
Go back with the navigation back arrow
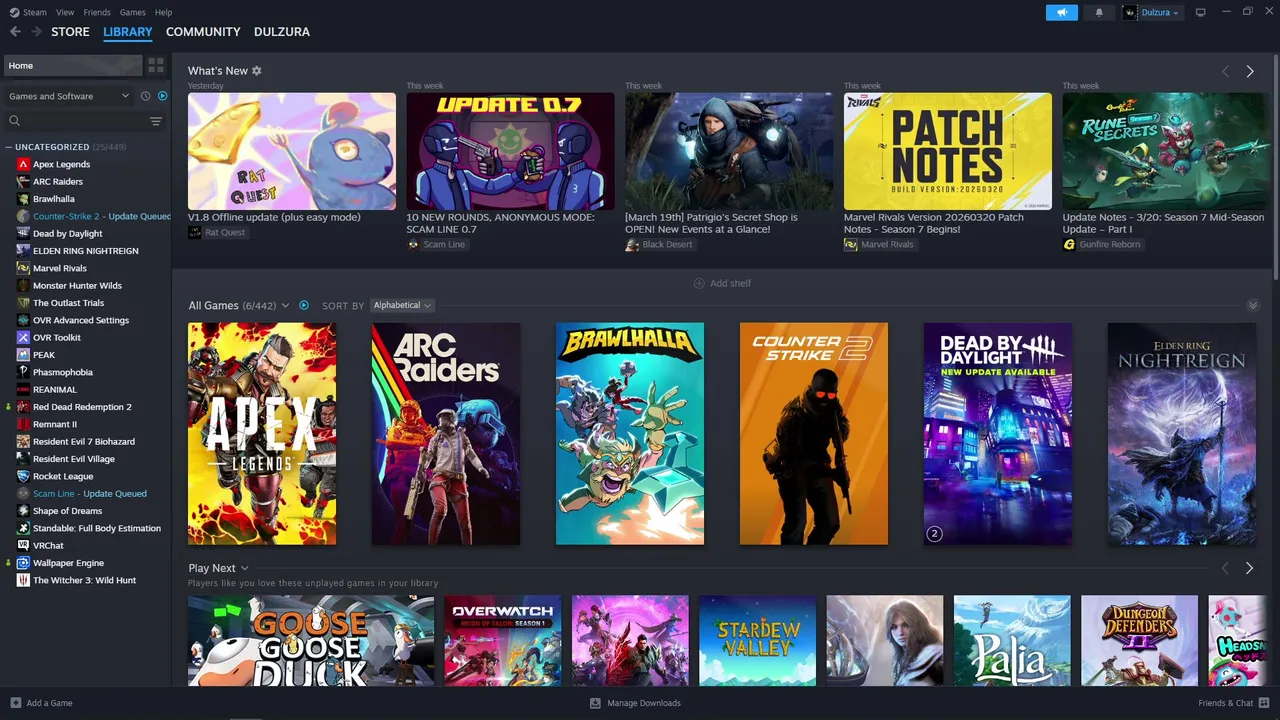pyautogui.click(x=15, y=32)
